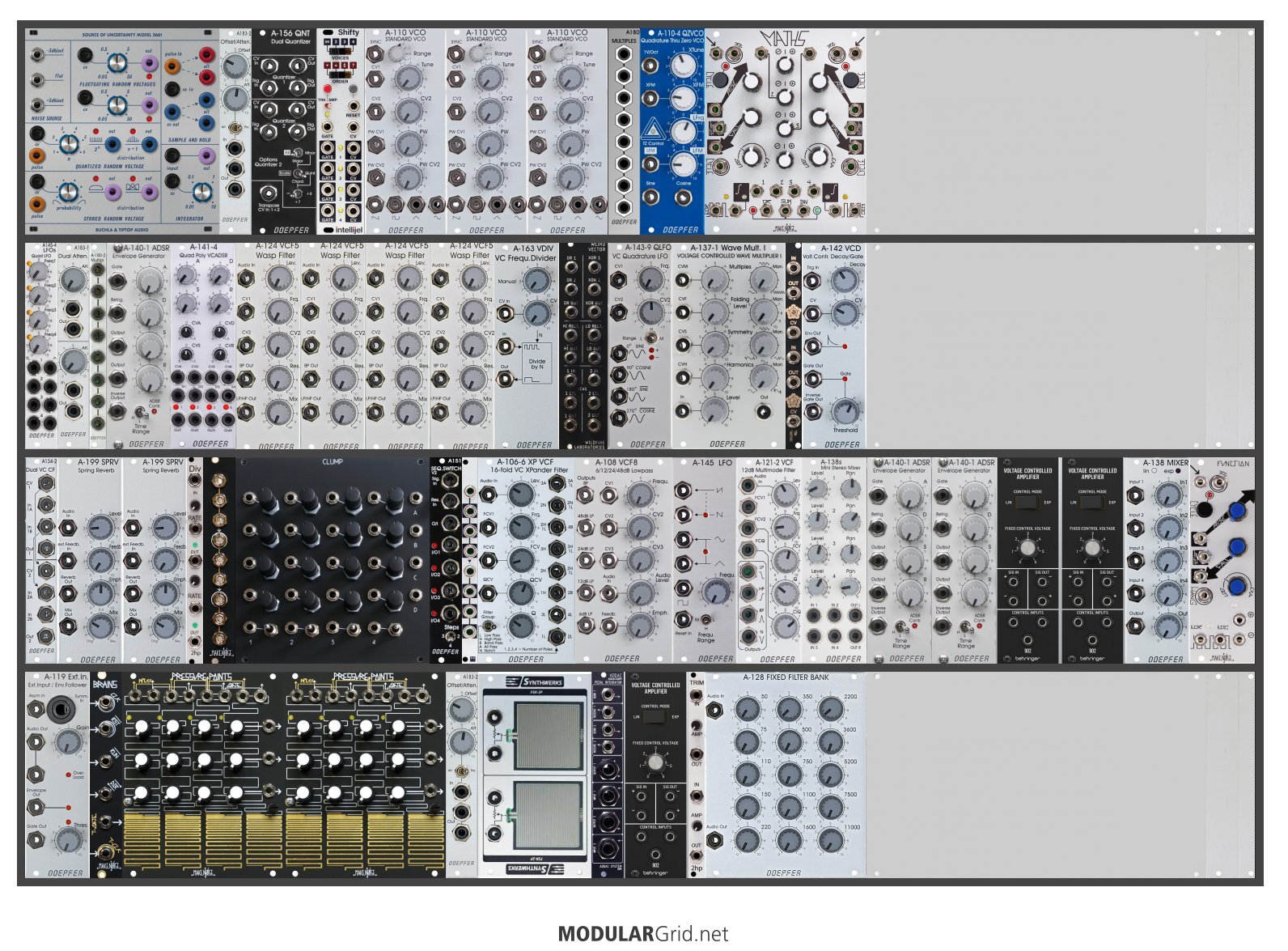Click the 11000 knob on A-128 Fixed Filter Bank

coord(829,841)
